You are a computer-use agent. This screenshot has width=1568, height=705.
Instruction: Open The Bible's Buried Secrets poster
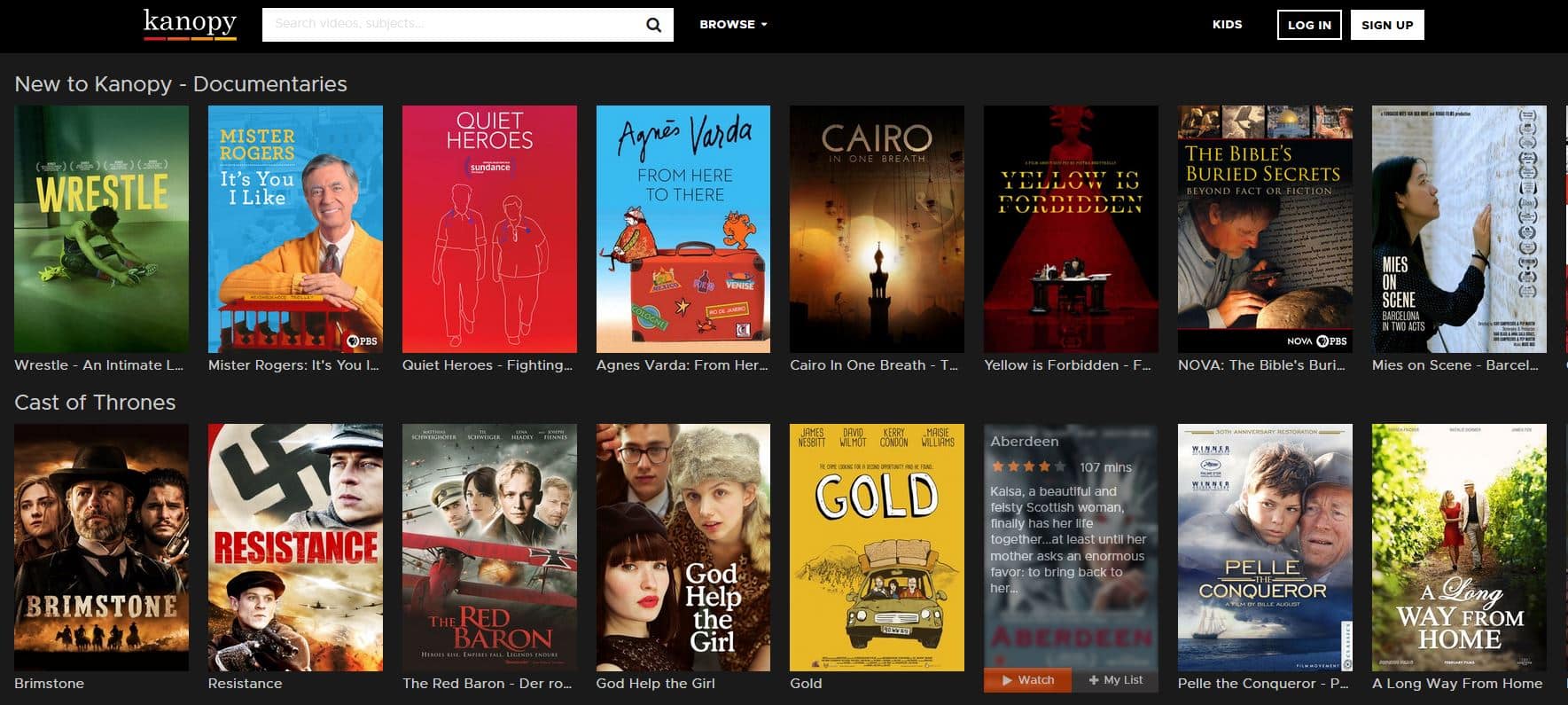coord(1265,229)
